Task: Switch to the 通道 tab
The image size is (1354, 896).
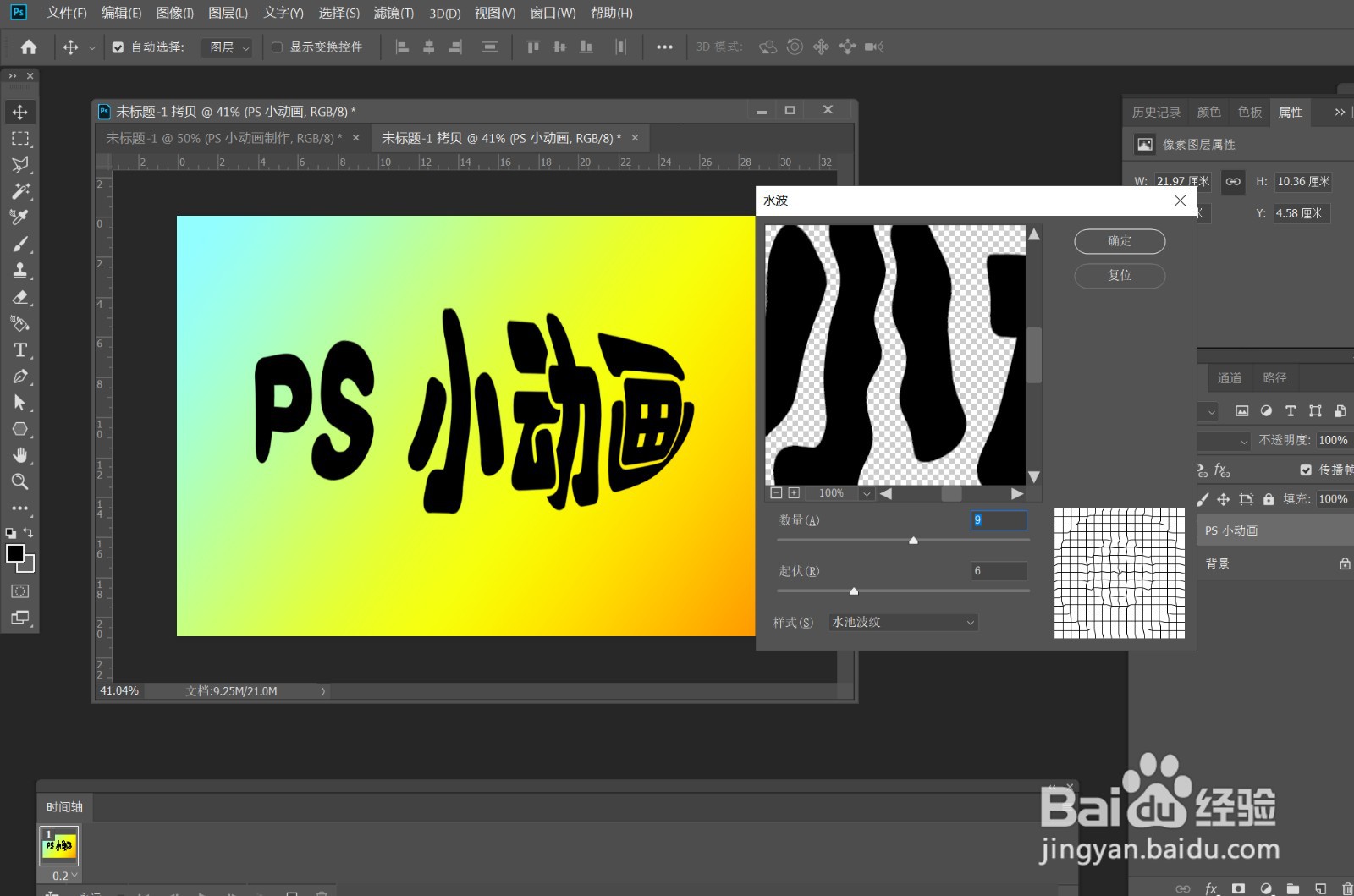Action: coord(1230,377)
